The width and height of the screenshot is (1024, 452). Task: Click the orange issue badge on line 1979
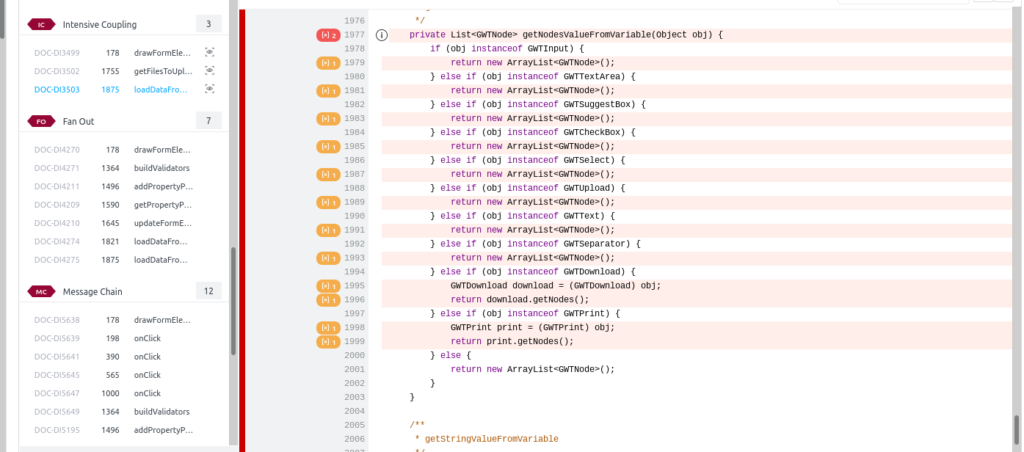pyautogui.click(x=328, y=63)
